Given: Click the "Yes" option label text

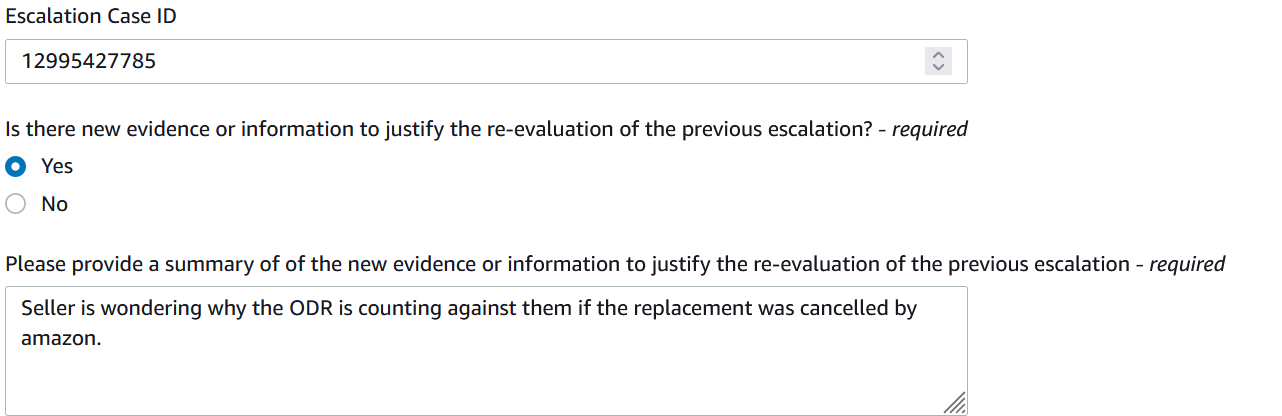Looking at the screenshot, I should [57, 166].
